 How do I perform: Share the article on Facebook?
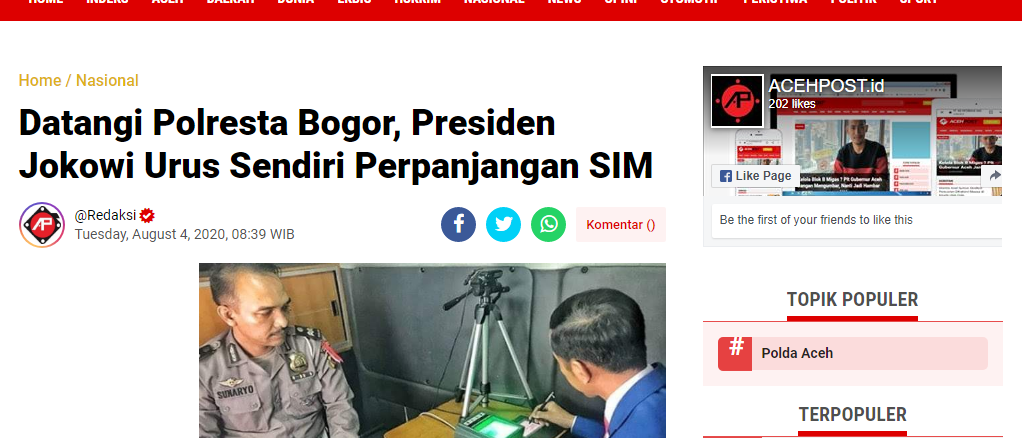(458, 224)
